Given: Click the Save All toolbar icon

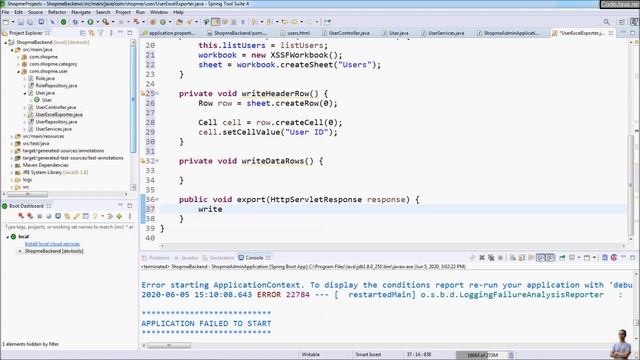Looking at the screenshot, I should [30, 22].
